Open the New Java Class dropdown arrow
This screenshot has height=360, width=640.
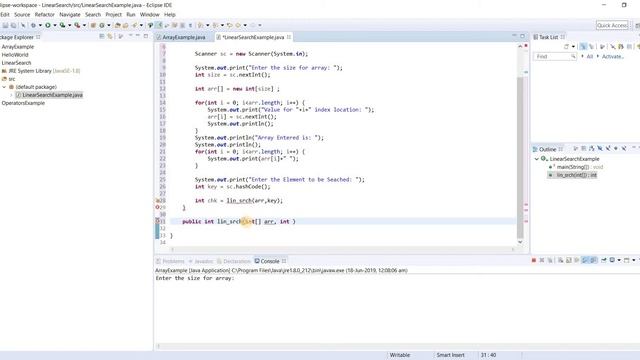click(109, 25)
